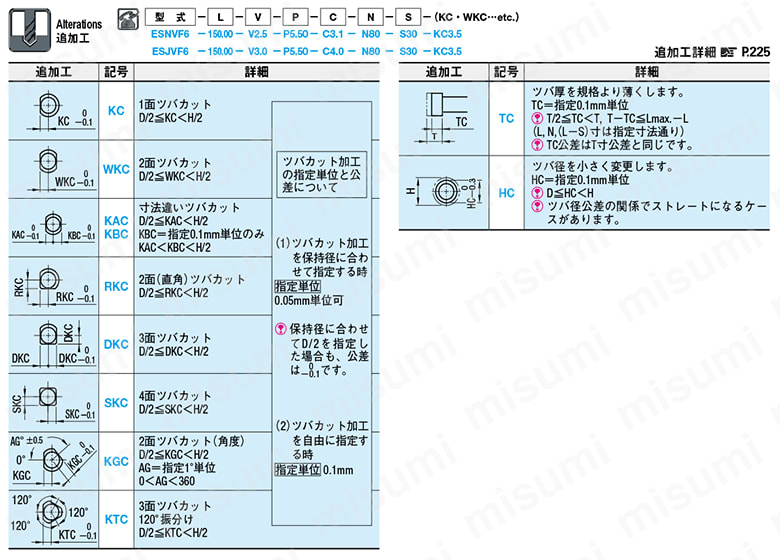780x560 pixels.
Task: Click the ツバカット加工の指定単位と公差について box
Action: click(x=321, y=175)
